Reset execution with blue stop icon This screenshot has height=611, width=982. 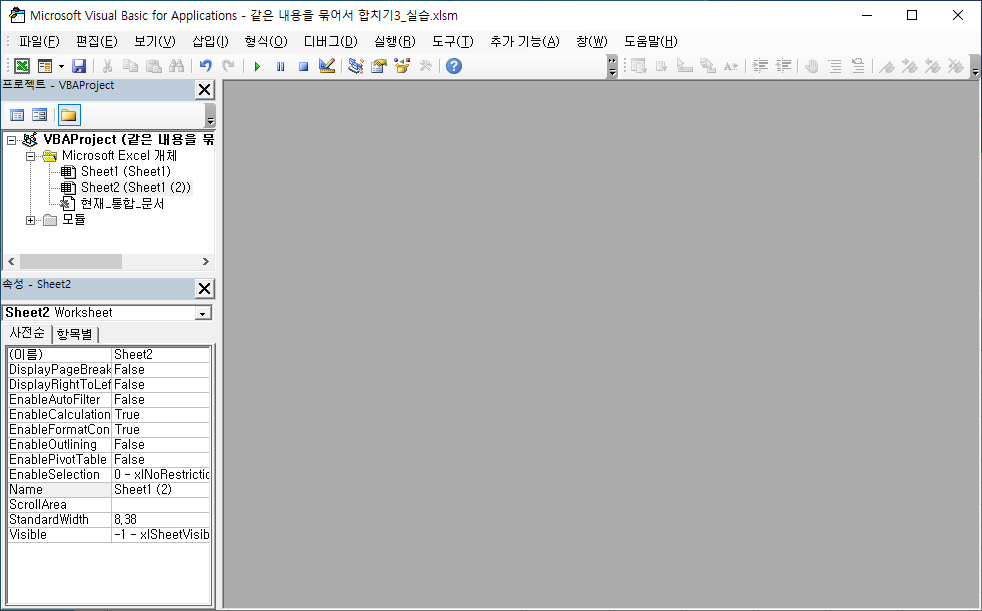click(303, 66)
